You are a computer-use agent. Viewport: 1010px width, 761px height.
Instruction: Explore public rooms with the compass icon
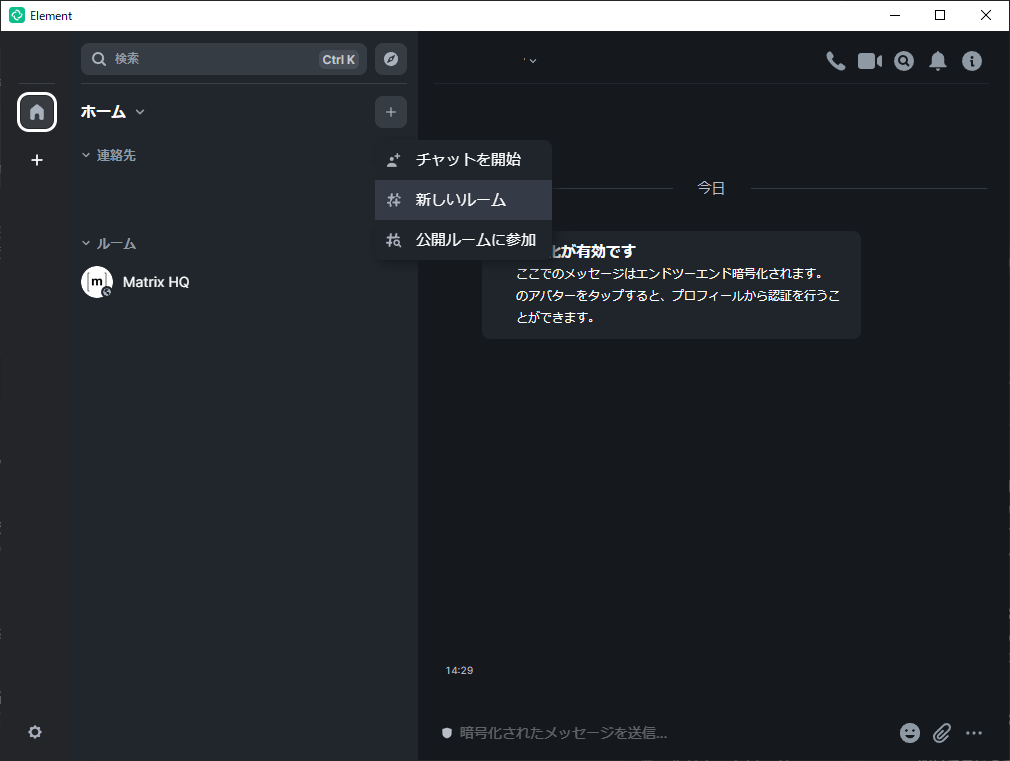pos(390,59)
